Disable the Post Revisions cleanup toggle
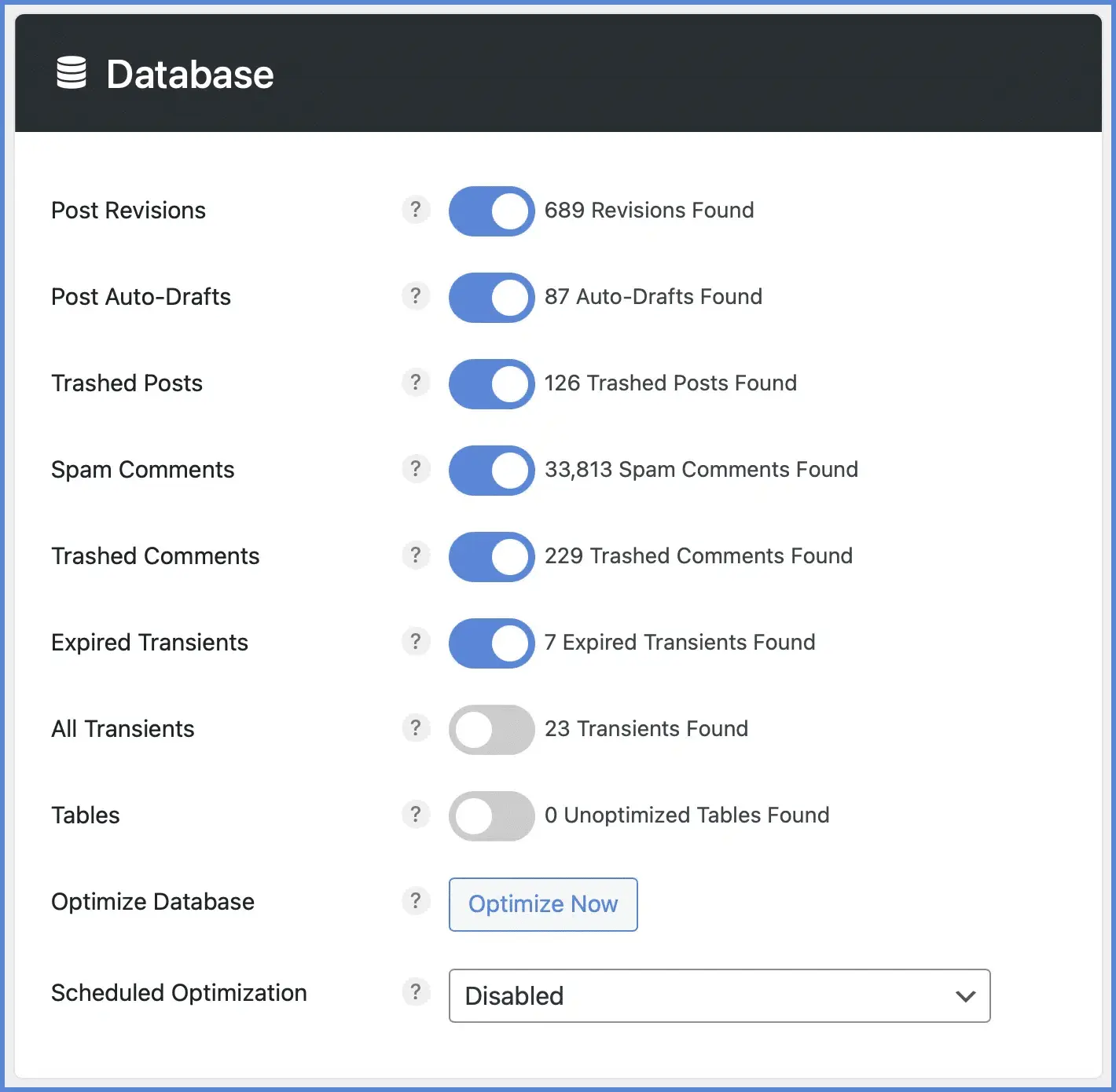This screenshot has width=1116, height=1092. click(490, 211)
